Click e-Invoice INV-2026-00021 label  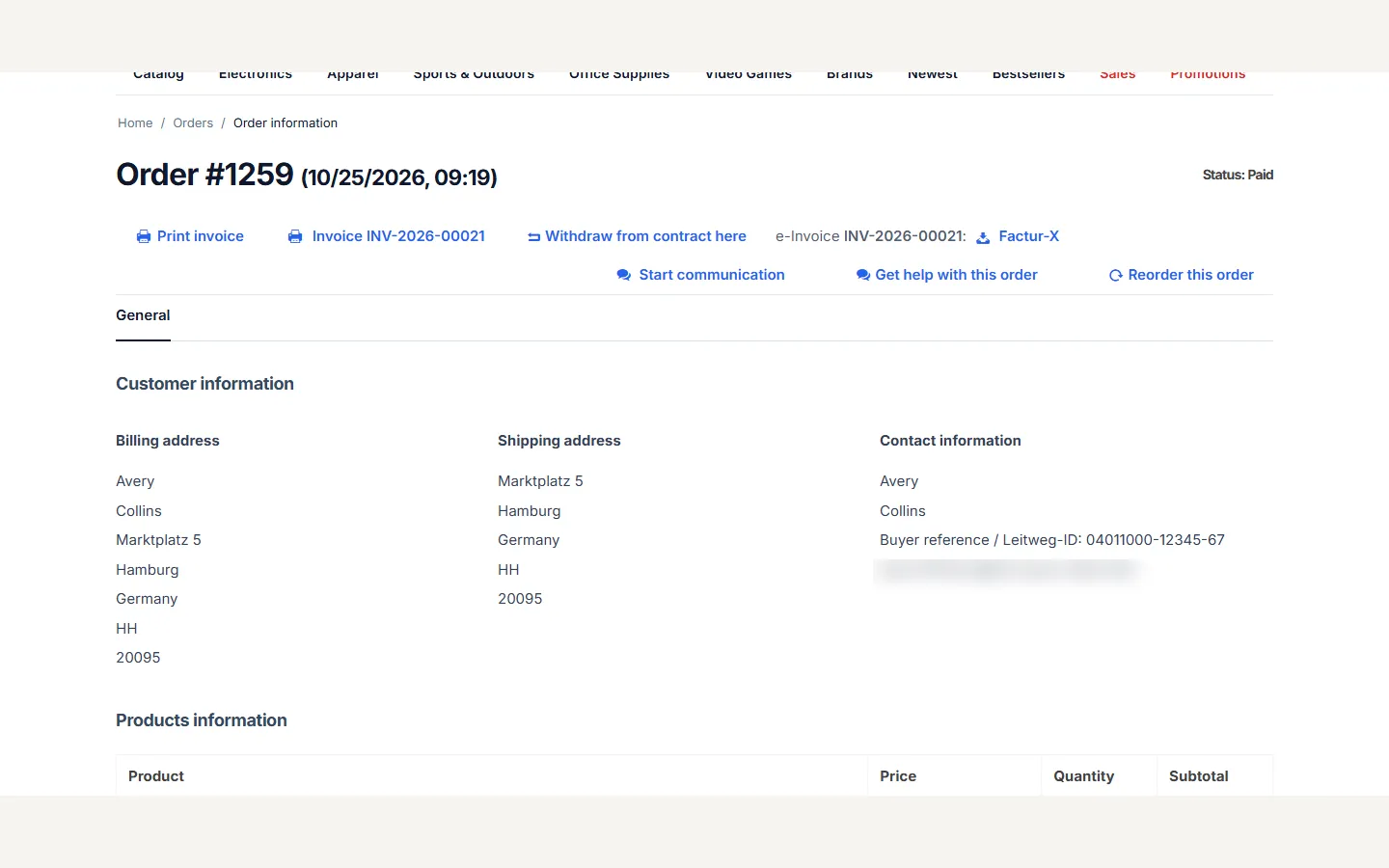click(870, 236)
